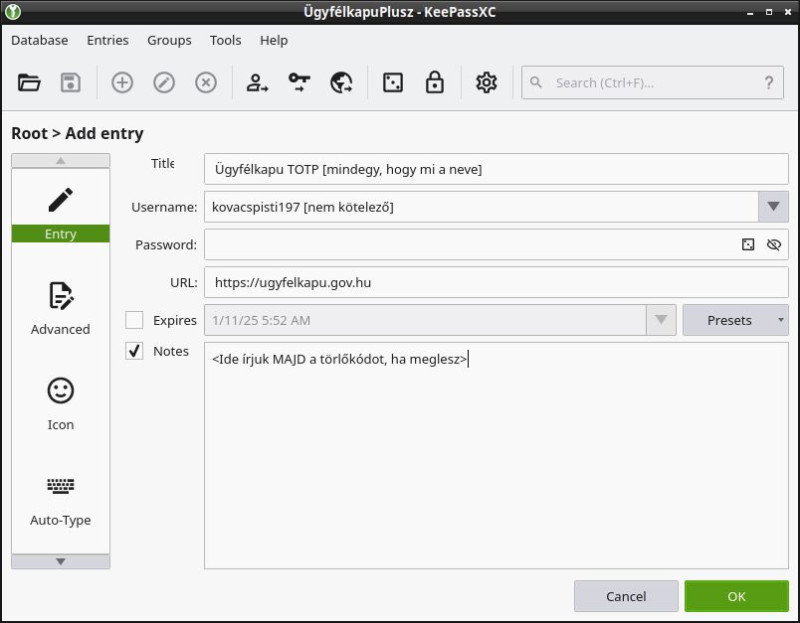
Task: Open the Presets dropdown button
Action: click(x=735, y=320)
